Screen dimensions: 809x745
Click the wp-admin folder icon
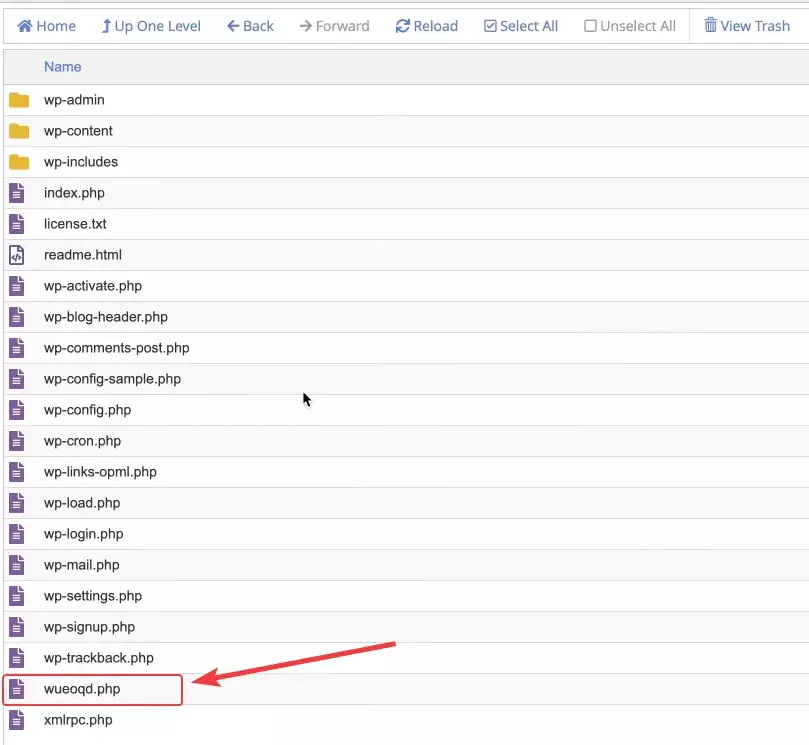(x=19, y=100)
